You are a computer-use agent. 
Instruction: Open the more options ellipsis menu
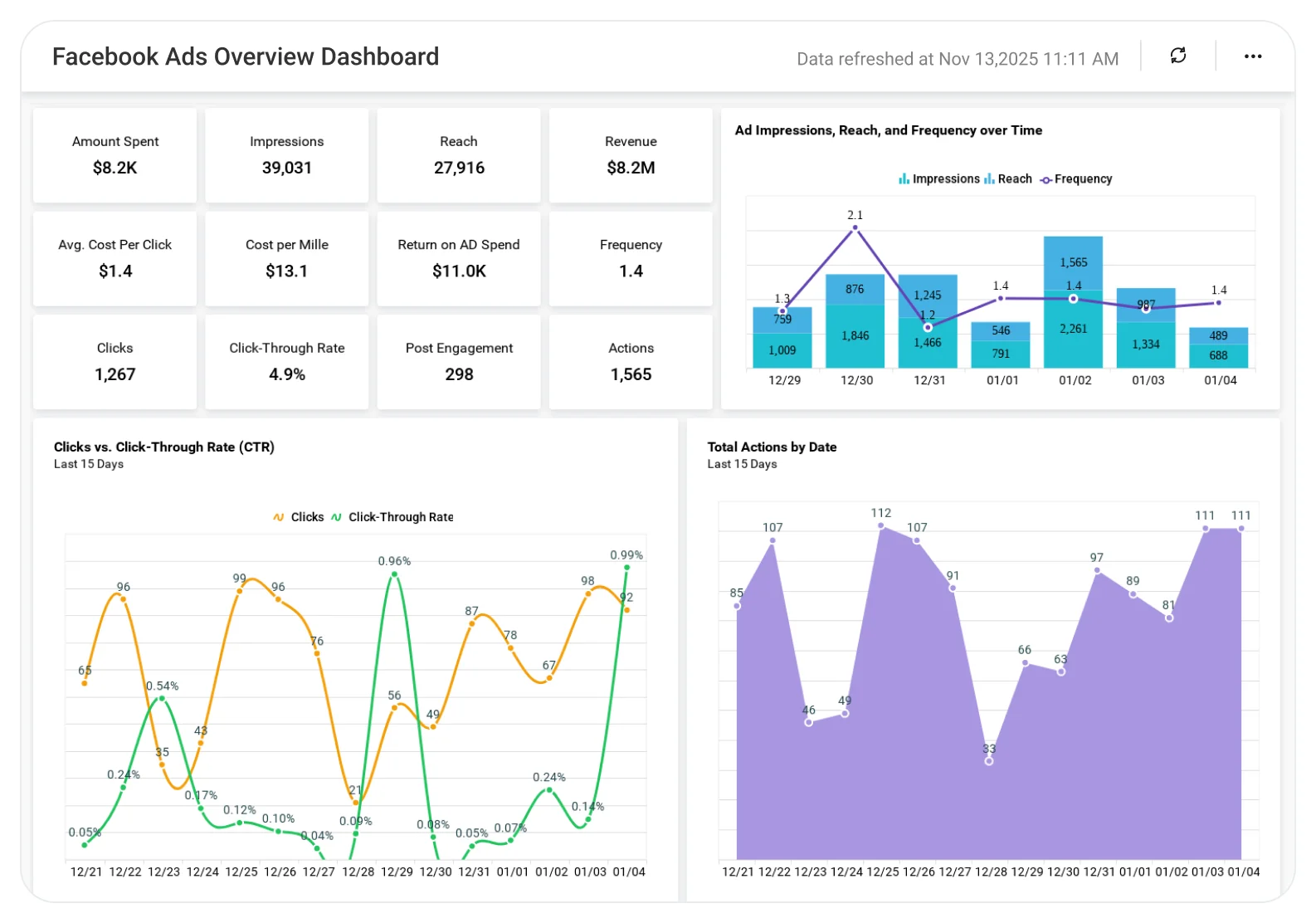pyautogui.click(x=1253, y=56)
